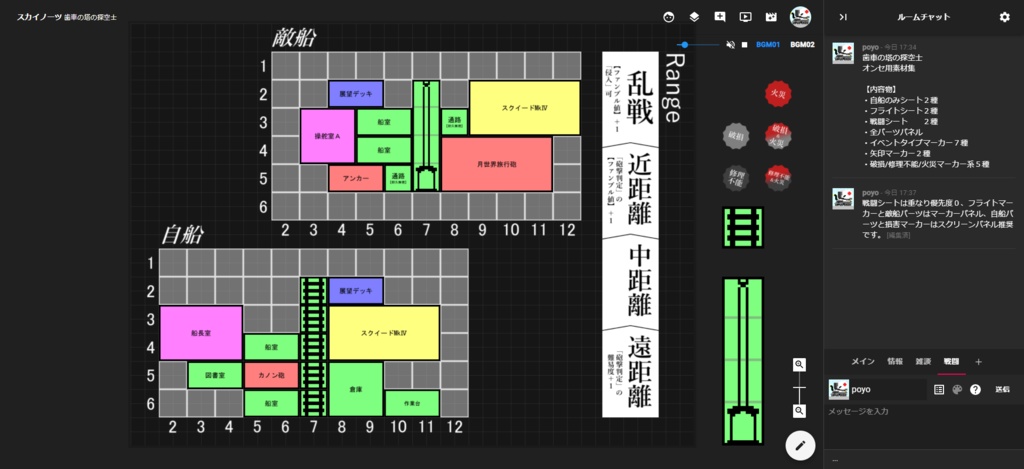Add a new chat tab with plus

[978, 362]
